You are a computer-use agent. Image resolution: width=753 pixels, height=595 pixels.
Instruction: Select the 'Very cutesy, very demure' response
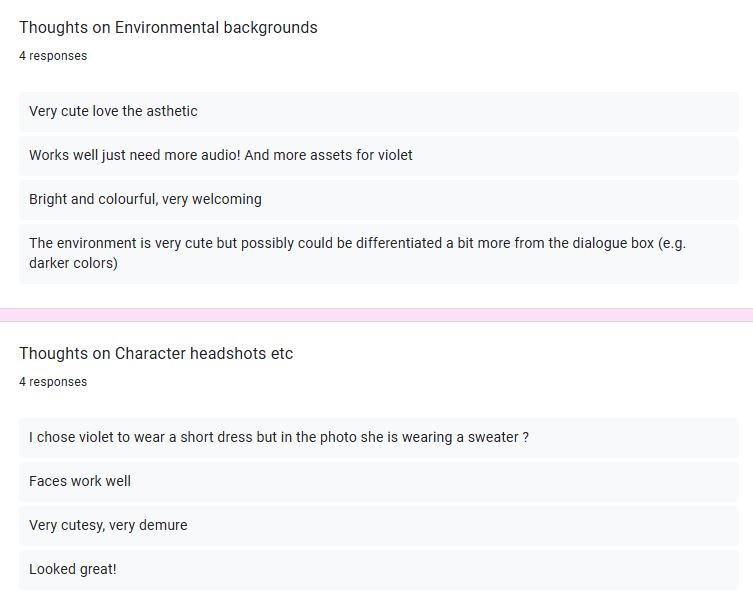378,525
